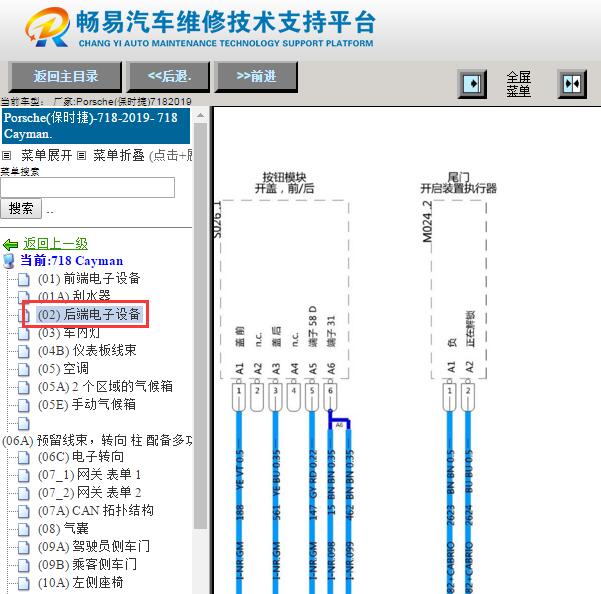
Task: Open (07_1) 网关 表单 1 entry
Action: pyautogui.click(x=89, y=475)
